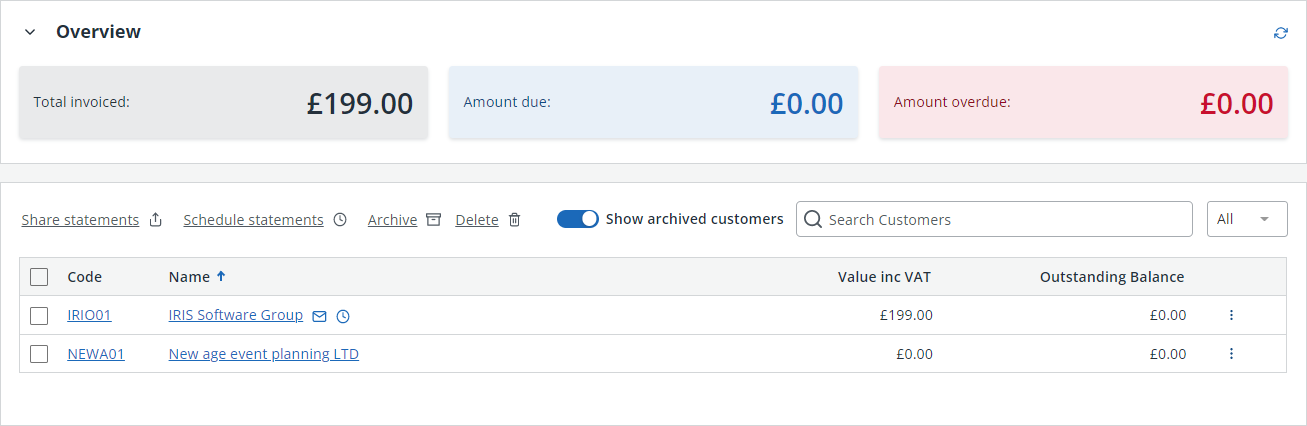Image resolution: width=1307 pixels, height=426 pixels.
Task: Open the All filter dropdown
Action: point(1247,219)
